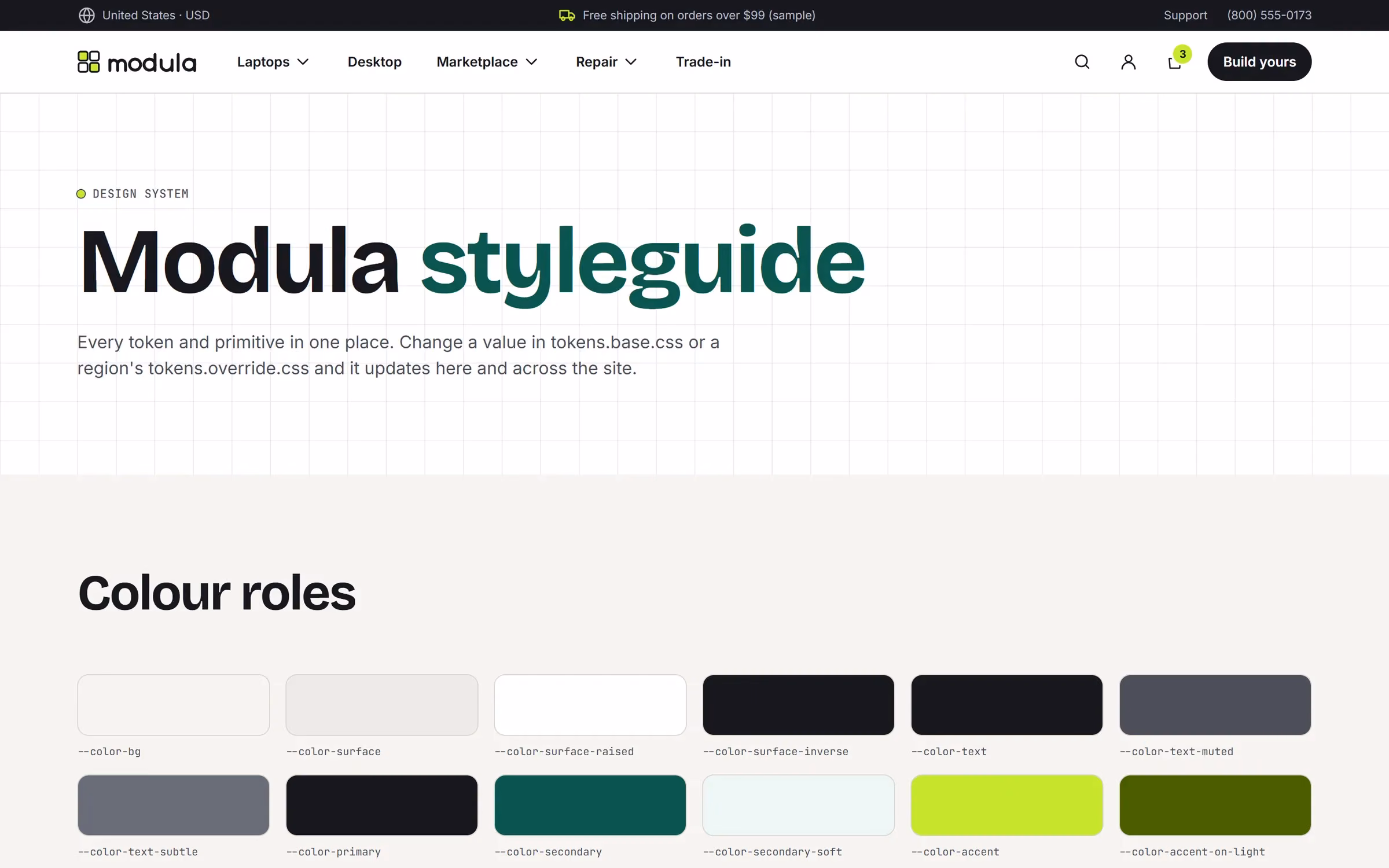Select the --color-surface-raised swatch

590,705
